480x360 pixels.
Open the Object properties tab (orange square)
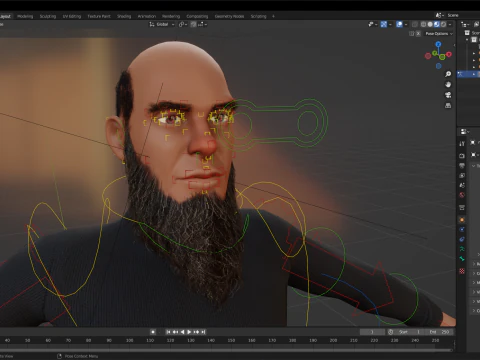[x=462, y=220]
